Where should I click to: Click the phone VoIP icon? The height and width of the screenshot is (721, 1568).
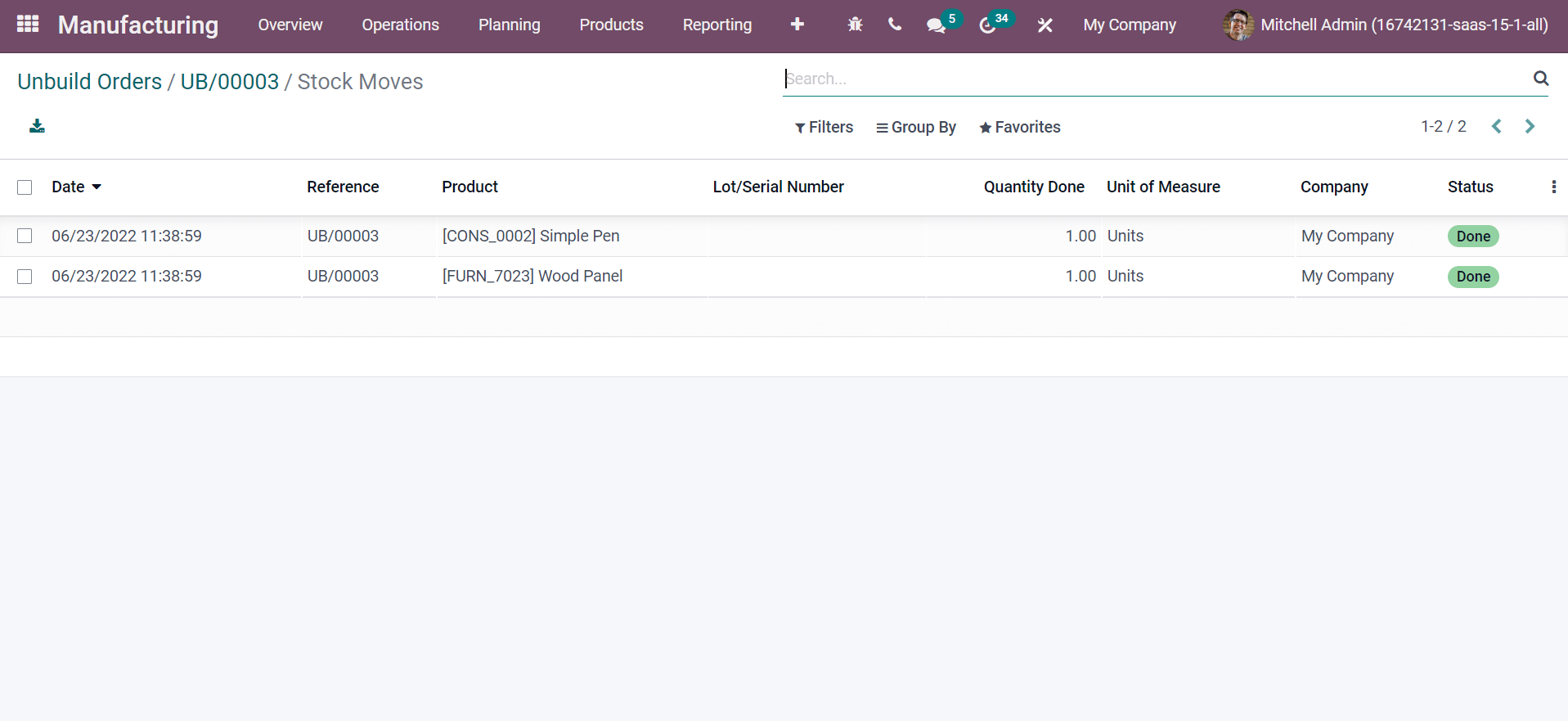pyautogui.click(x=895, y=25)
